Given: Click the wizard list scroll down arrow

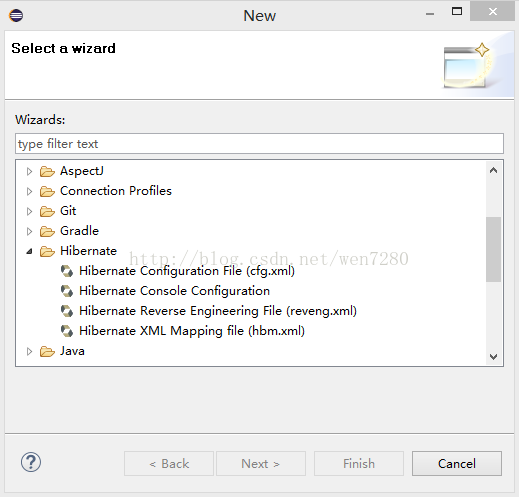Looking at the screenshot, I should tap(493, 356).
